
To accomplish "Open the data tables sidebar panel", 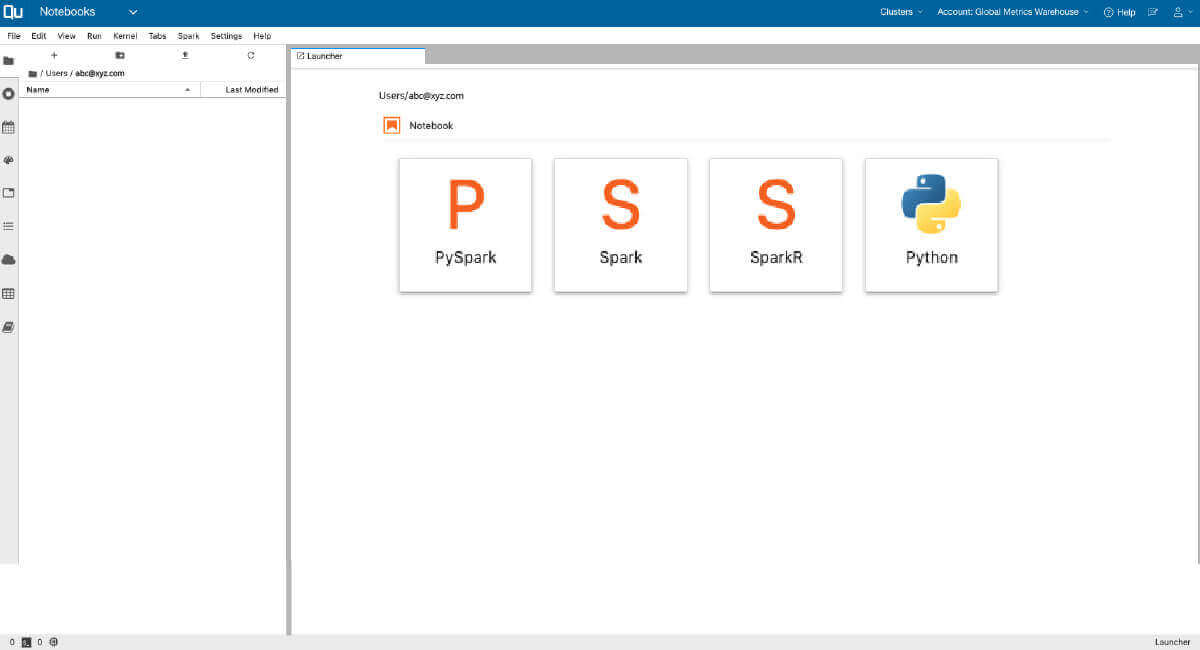I will point(8,293).
